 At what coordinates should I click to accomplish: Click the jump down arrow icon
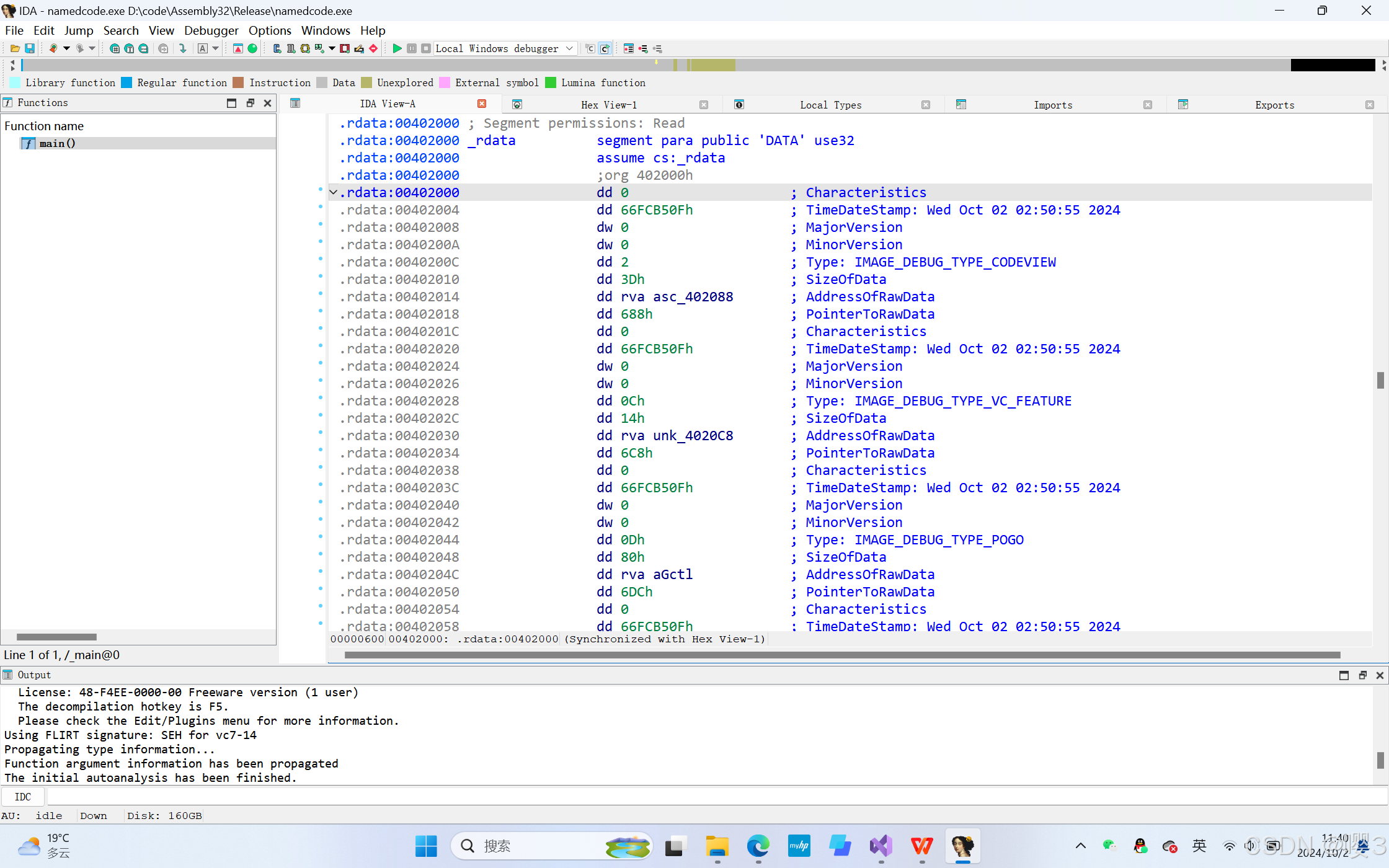(182, 48)
